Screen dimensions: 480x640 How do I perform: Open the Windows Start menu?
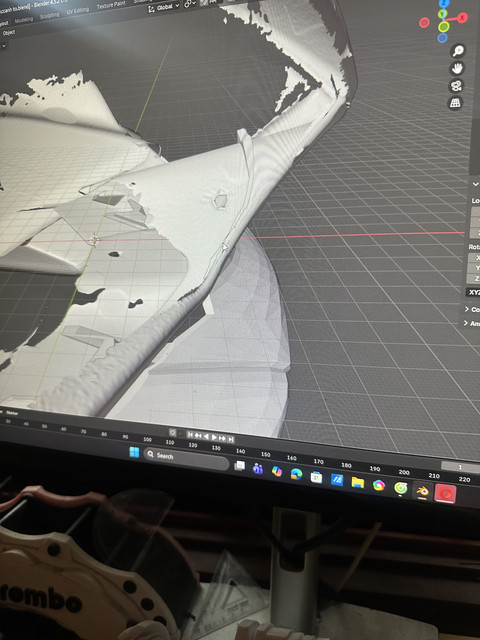point(134,452)
